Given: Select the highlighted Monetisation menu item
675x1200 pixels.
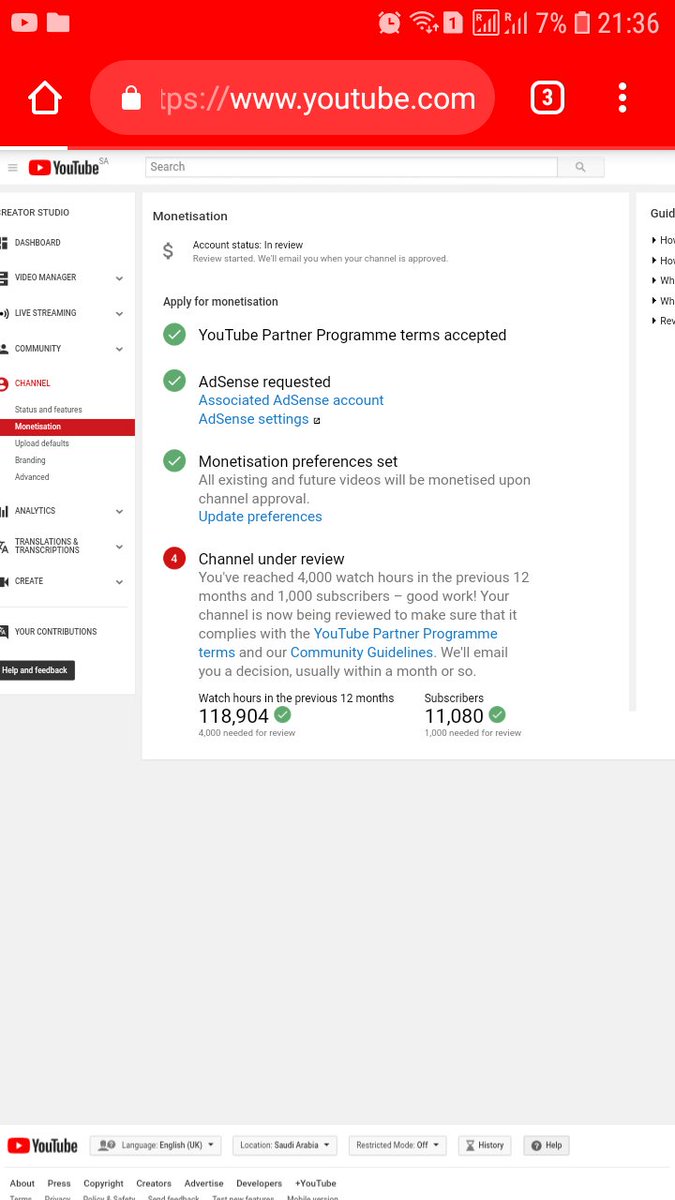Looking at the screenshot, I should click(67, 427).
